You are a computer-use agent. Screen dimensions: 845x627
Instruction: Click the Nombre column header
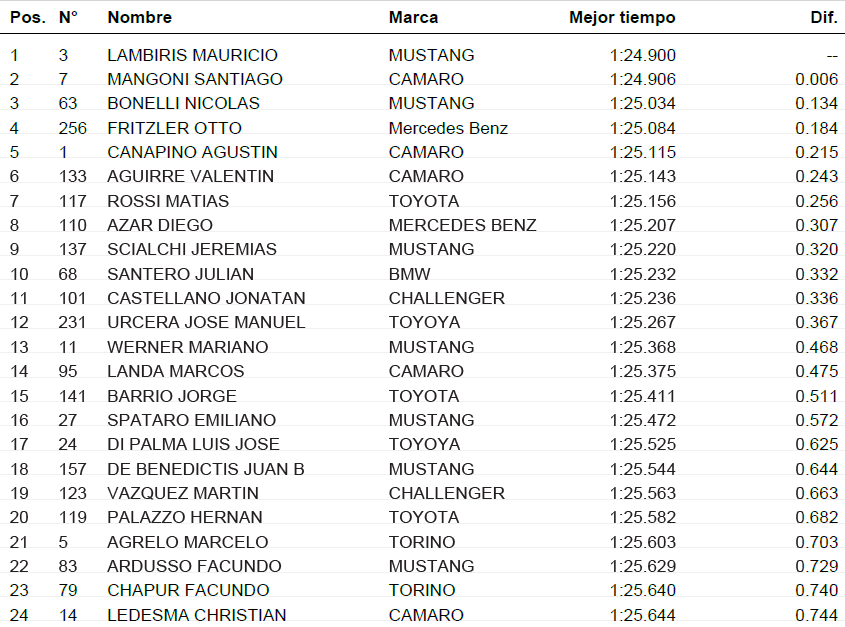click(139, 17)
